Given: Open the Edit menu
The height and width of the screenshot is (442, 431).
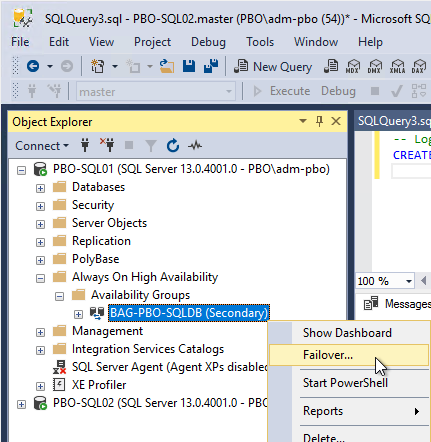Looking at the screenshot, I should pyautogui.click(x=59, y=42).
